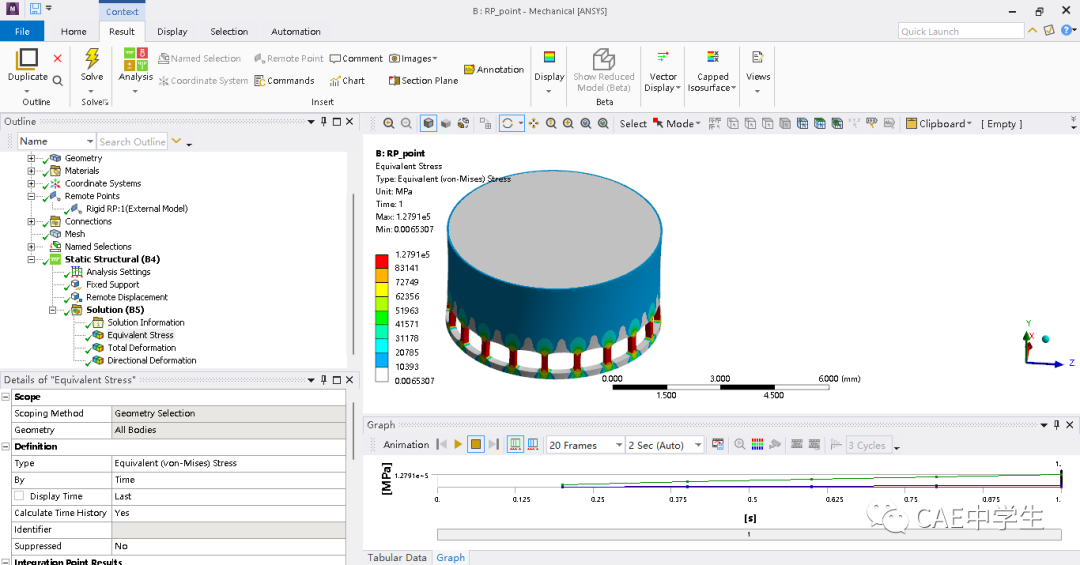Click the red top band of the legend
The image size is (1080, 565).
[382, 261]
